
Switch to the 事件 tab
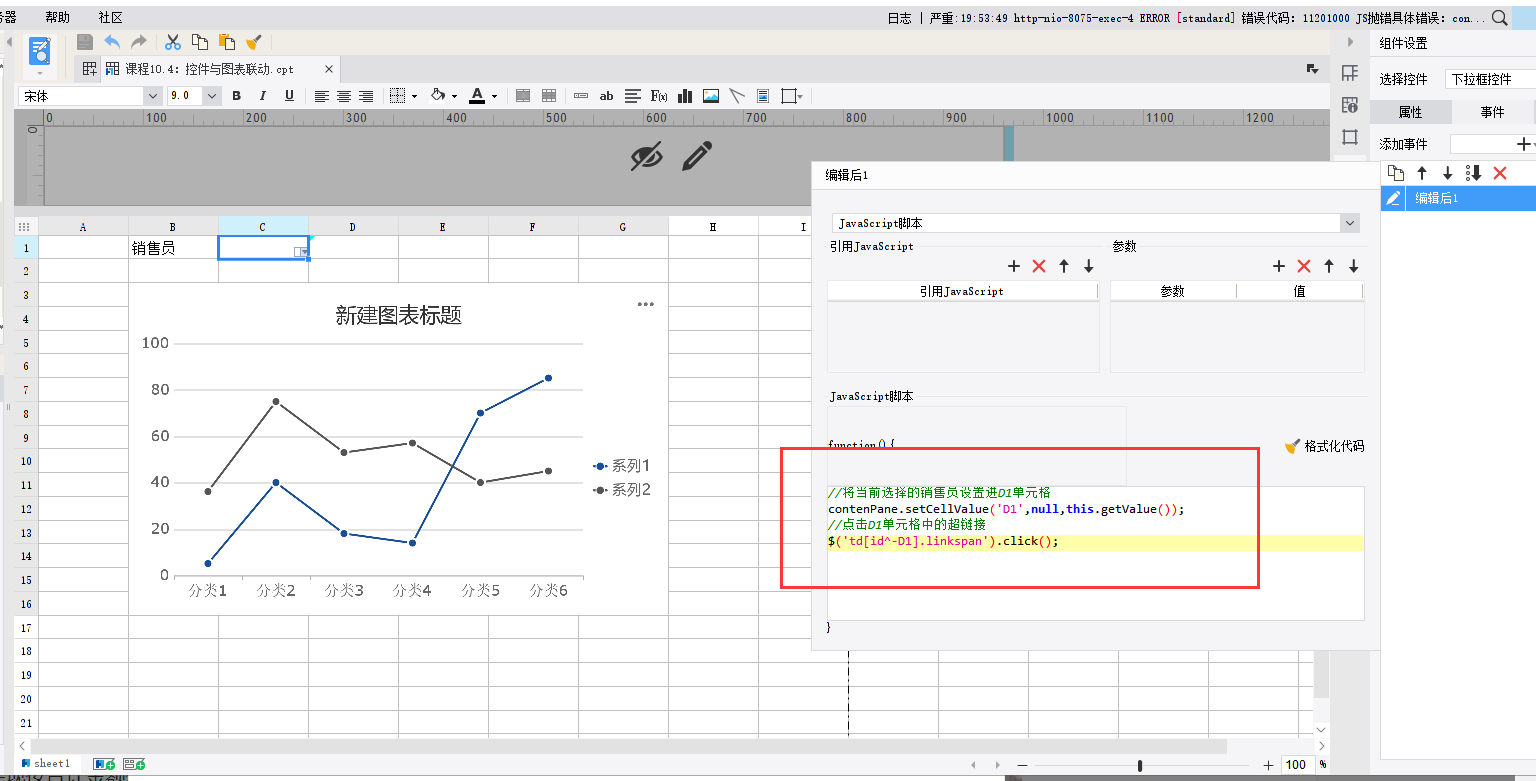1492,112
